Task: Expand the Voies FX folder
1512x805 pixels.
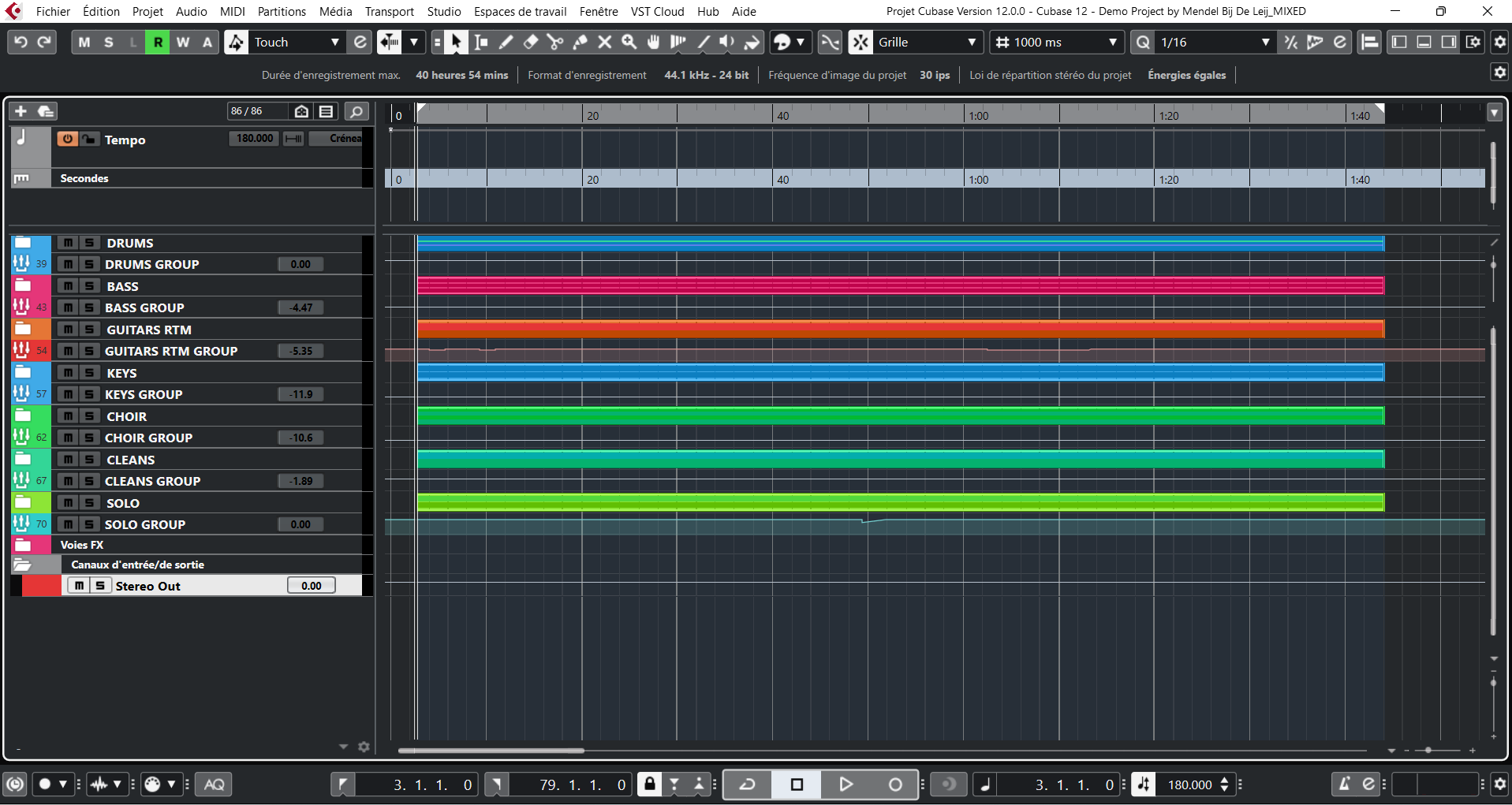Action: pyautogui.click(x=22, y=545)
